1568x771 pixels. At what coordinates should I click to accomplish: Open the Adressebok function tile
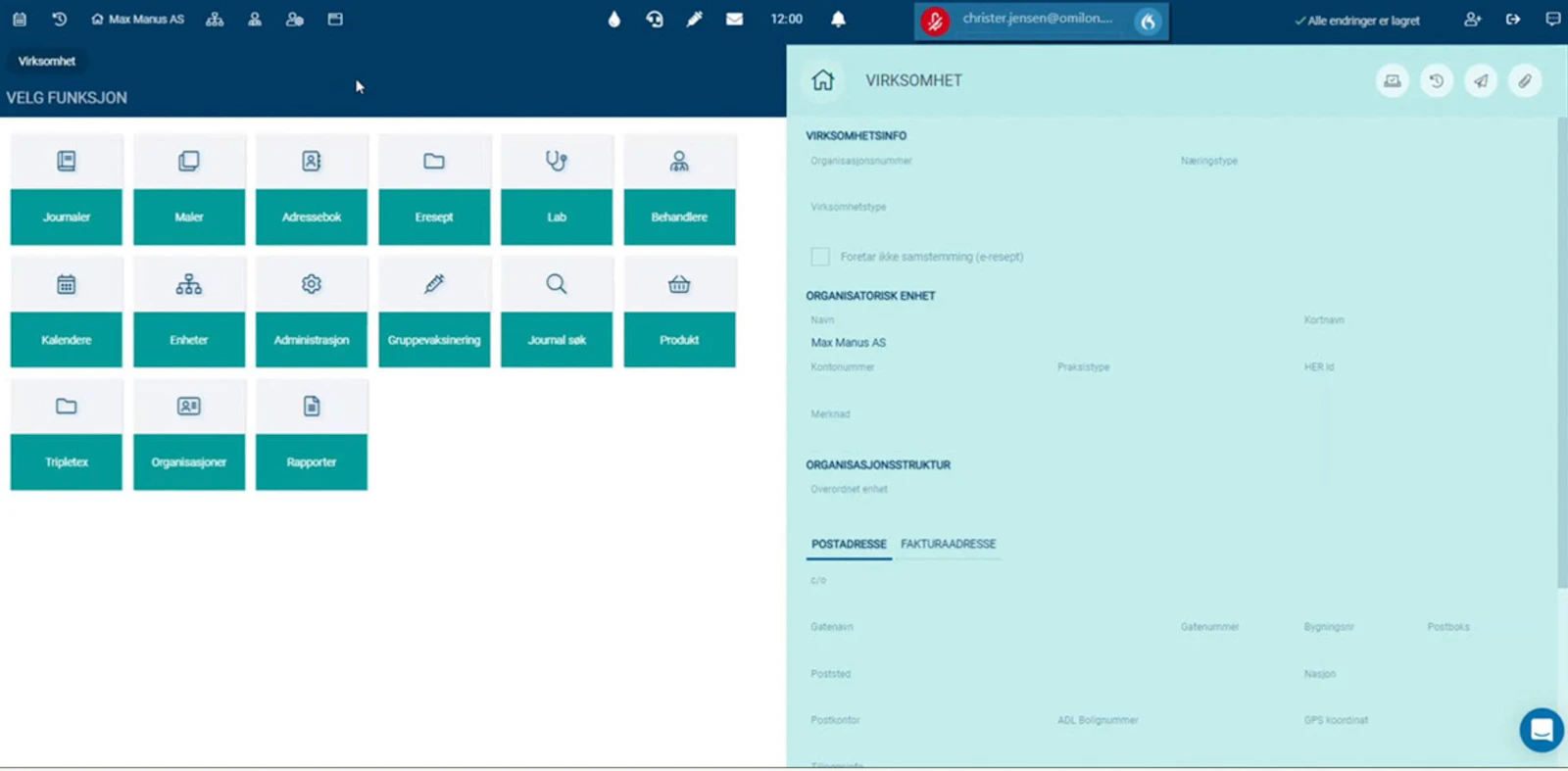tap(312, 189)
